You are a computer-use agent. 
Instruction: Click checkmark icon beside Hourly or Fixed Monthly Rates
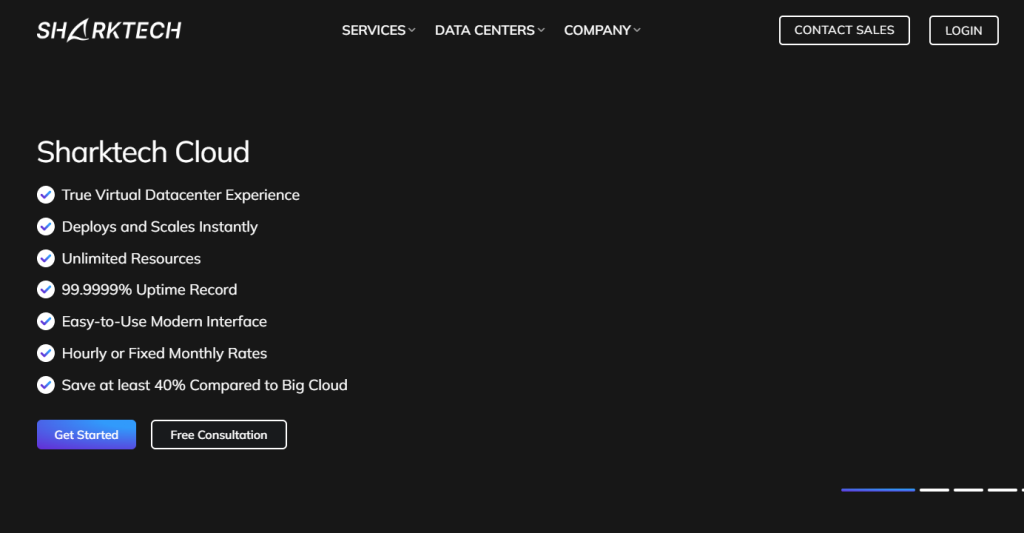(x=46, y=353)
